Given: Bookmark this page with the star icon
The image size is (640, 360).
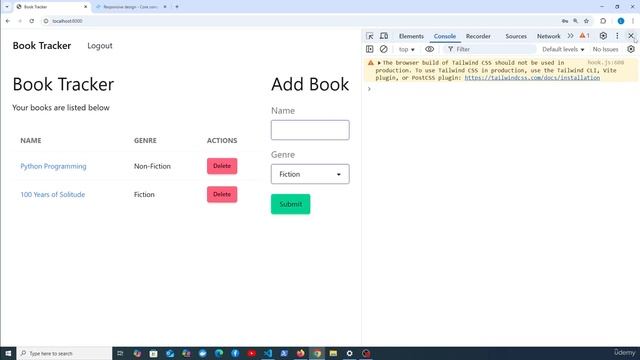Looking at the screenshot, I should [x=587, y=21].
